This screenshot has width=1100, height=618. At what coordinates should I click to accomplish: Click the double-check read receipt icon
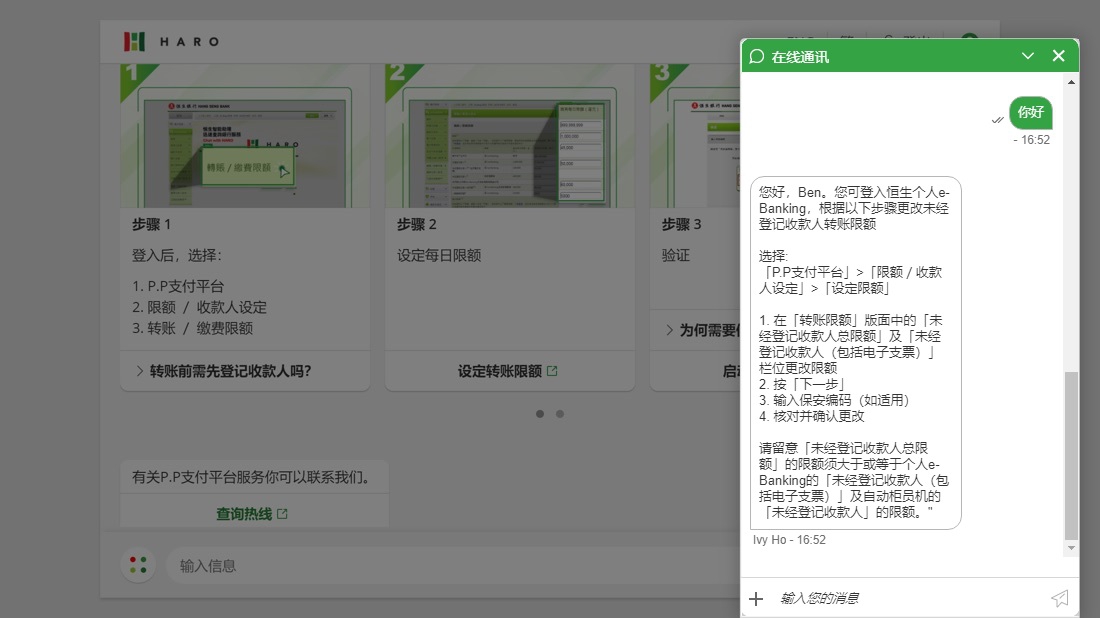998,120
